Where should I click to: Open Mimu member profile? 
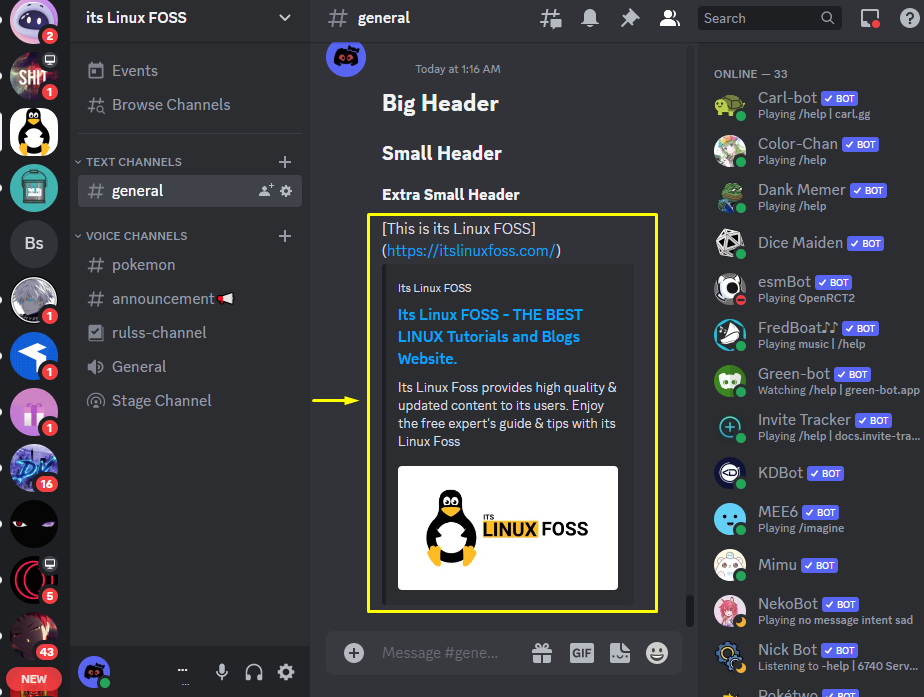(x=812, y=564)
